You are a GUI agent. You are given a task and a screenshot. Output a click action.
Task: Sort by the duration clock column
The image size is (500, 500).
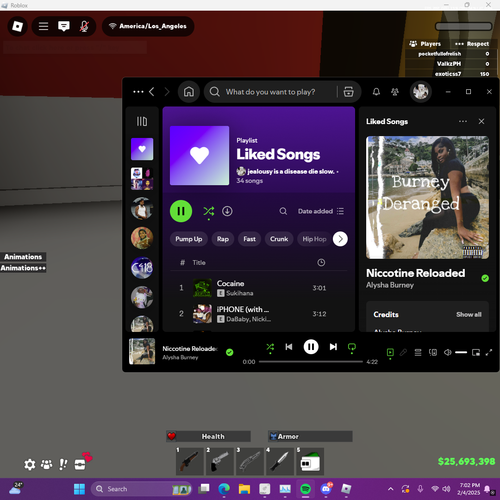tap(321, 263)
